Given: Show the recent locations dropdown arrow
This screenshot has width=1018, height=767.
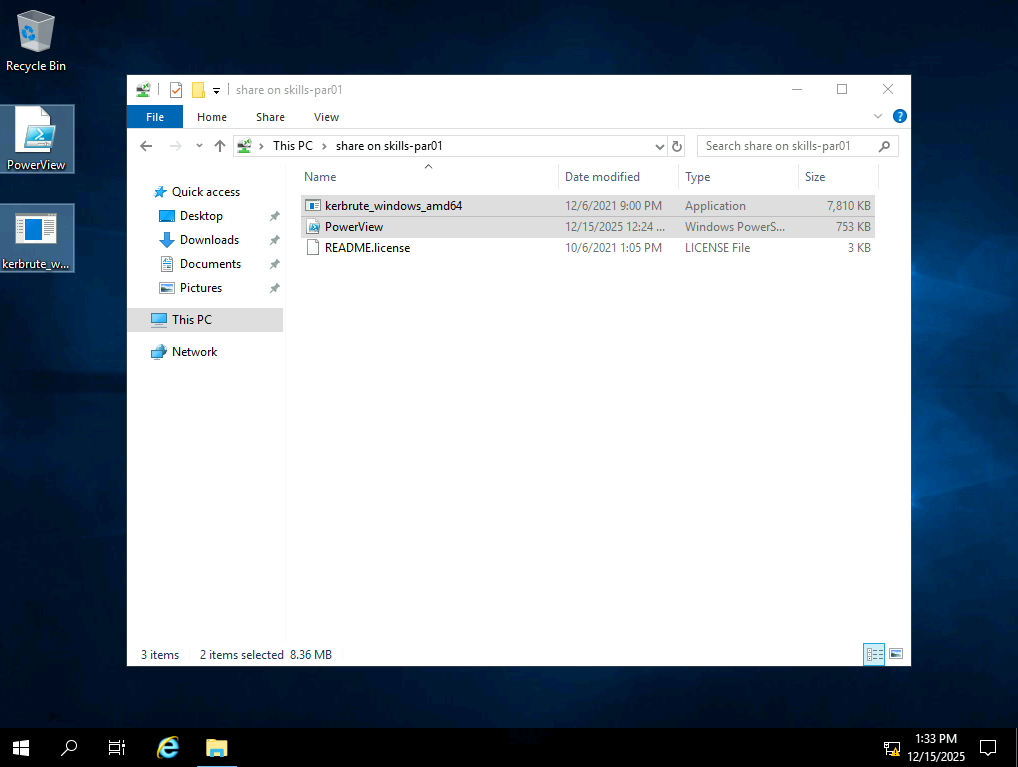Looking at the screenshot, I should (198, 146).
